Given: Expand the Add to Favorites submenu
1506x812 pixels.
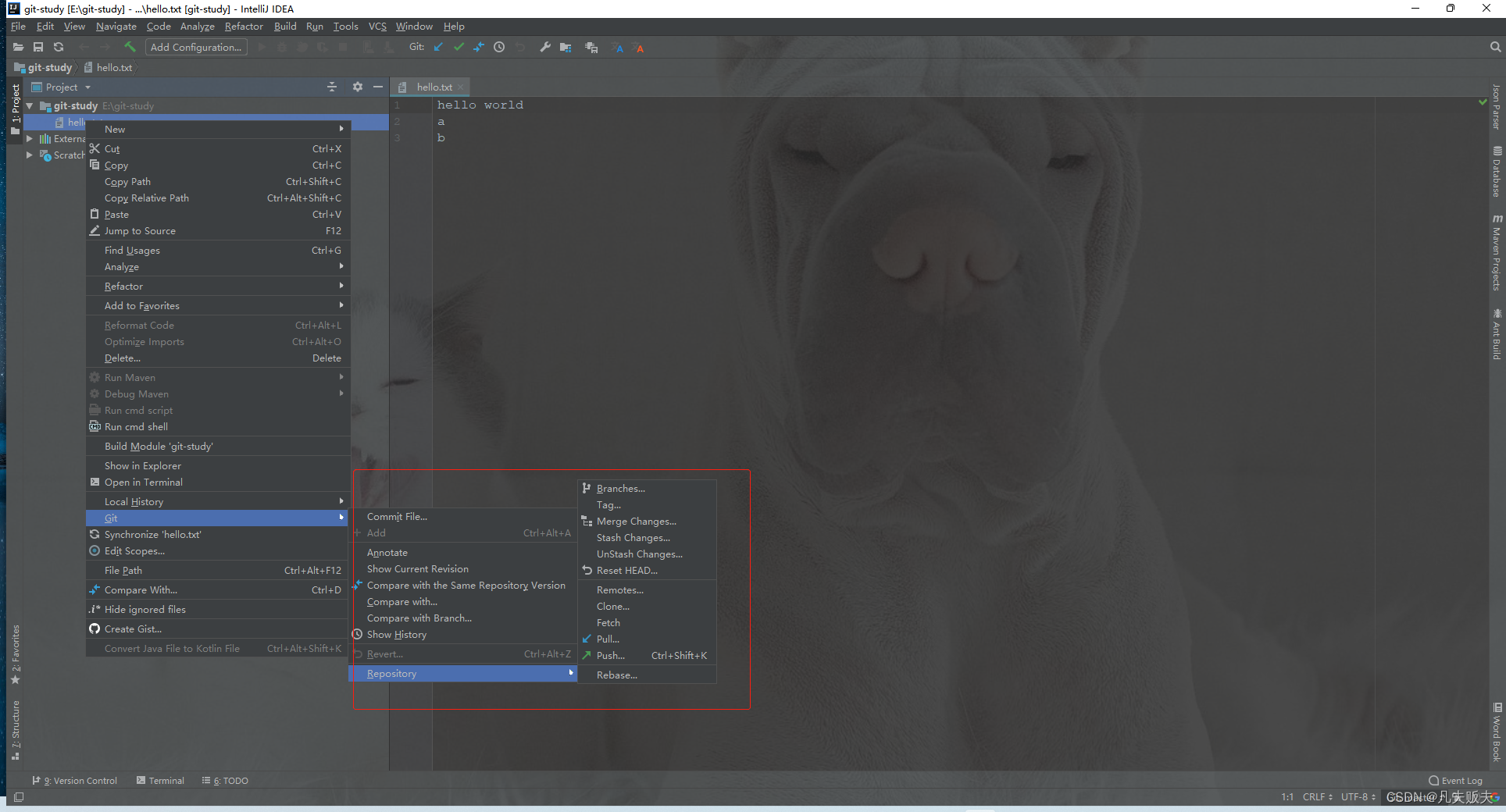Looking at the screenshot, I should [217, 305].
